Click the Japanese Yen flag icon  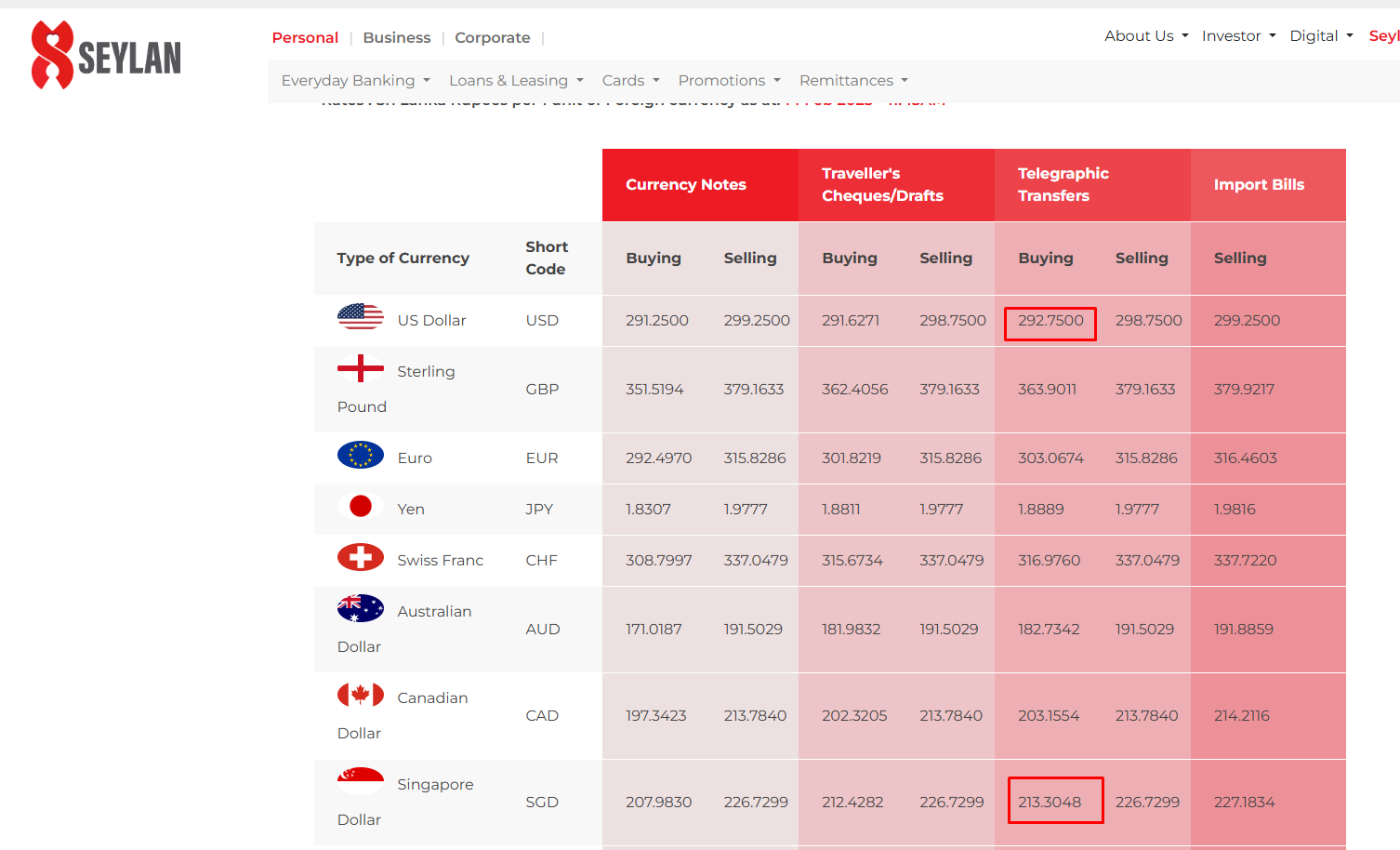[x=361, y=506]
